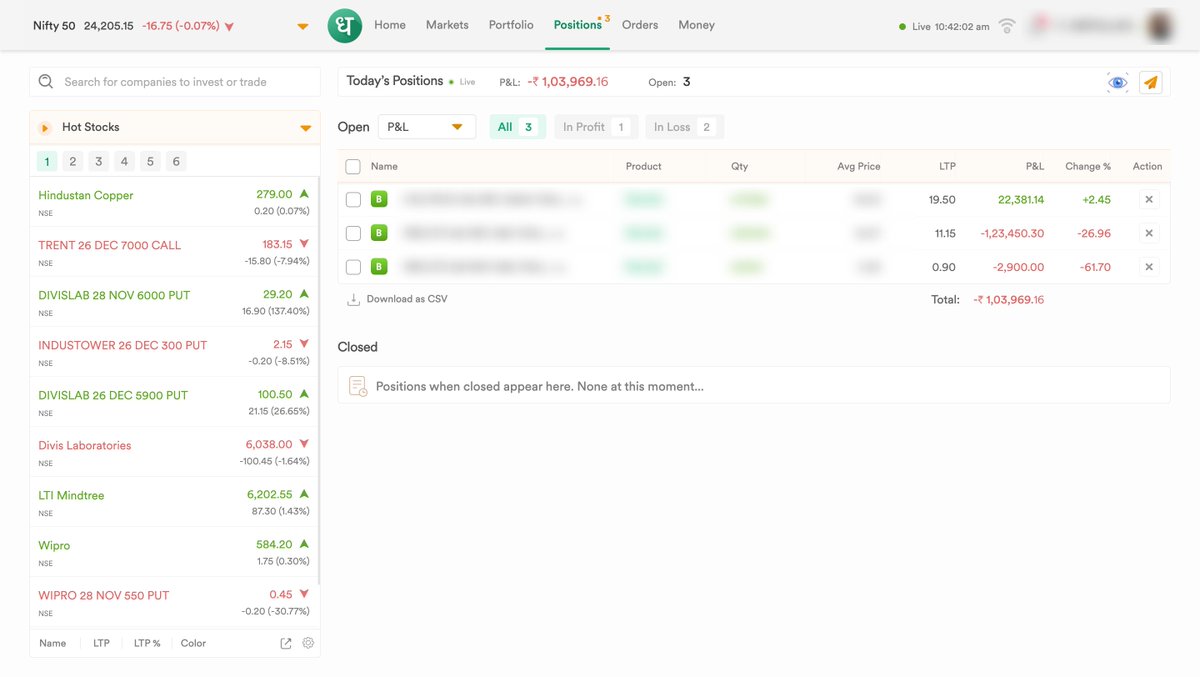The image size is (1200, 677).
Task: Select watchlist page 6
Action: click(176, 161)
